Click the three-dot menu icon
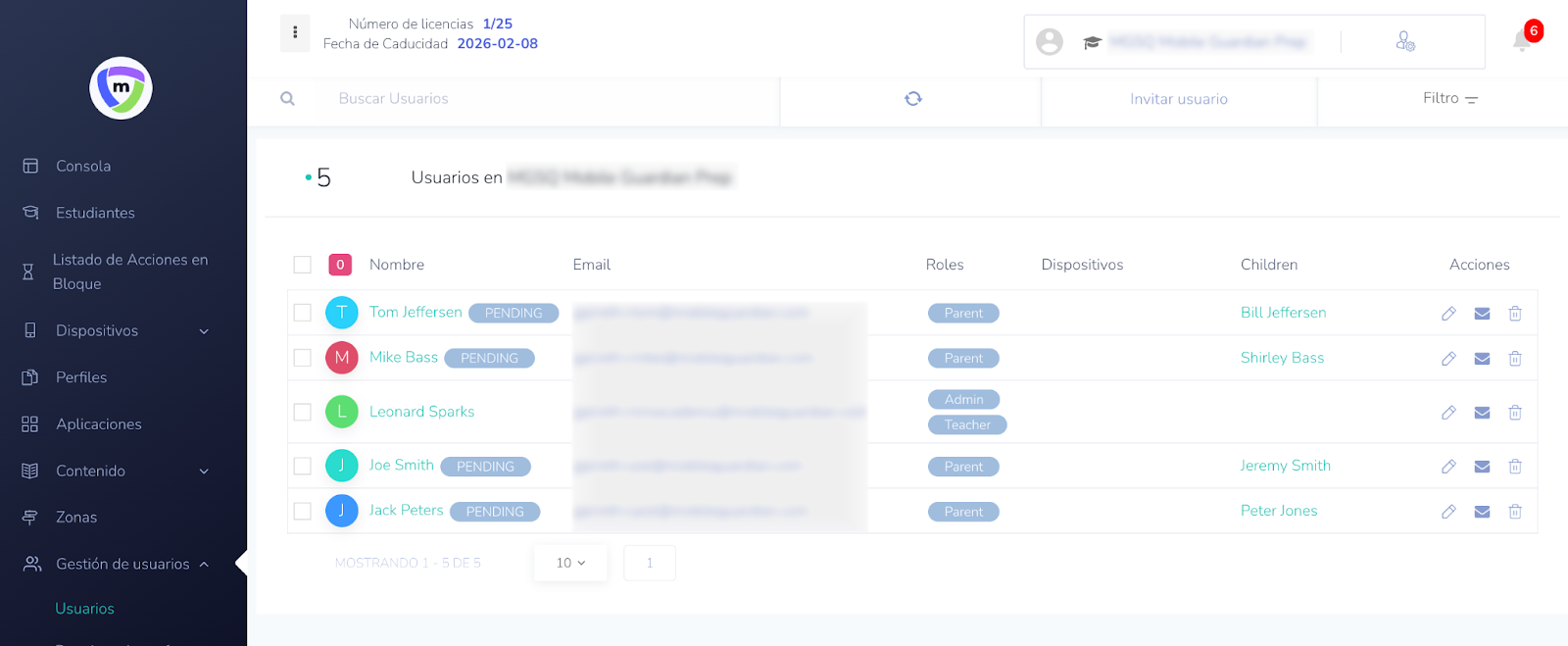This screenshot has height=646, width=1568. click(x=295, y=32)
